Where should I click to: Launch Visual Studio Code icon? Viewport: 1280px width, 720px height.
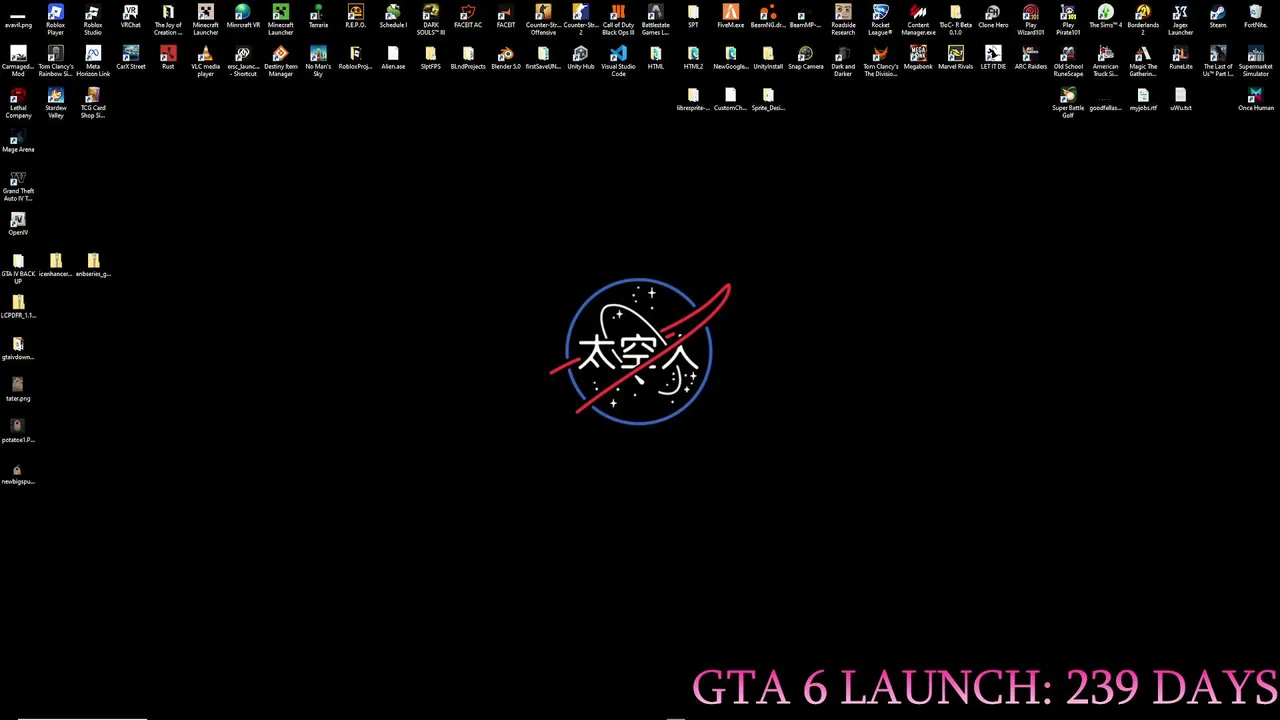pyautogui.click(x=618, y=61)
